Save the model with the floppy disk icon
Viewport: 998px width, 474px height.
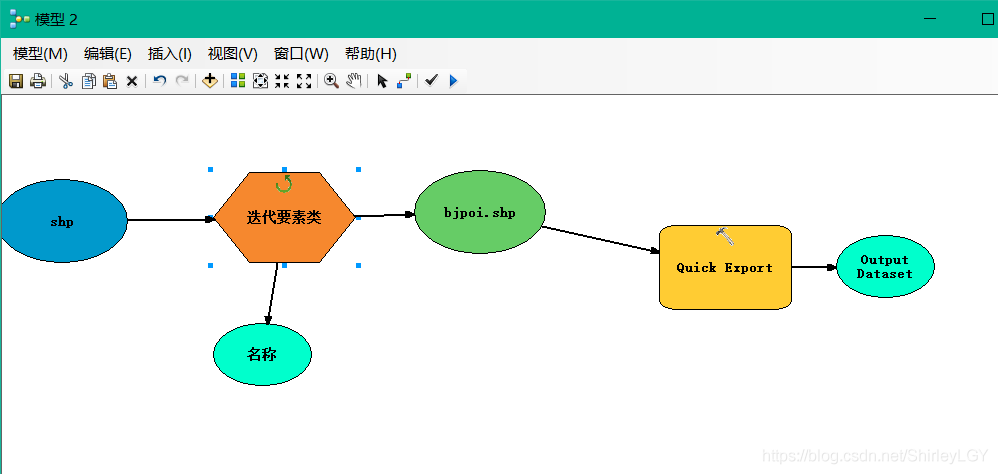click(x=16, y=81)
